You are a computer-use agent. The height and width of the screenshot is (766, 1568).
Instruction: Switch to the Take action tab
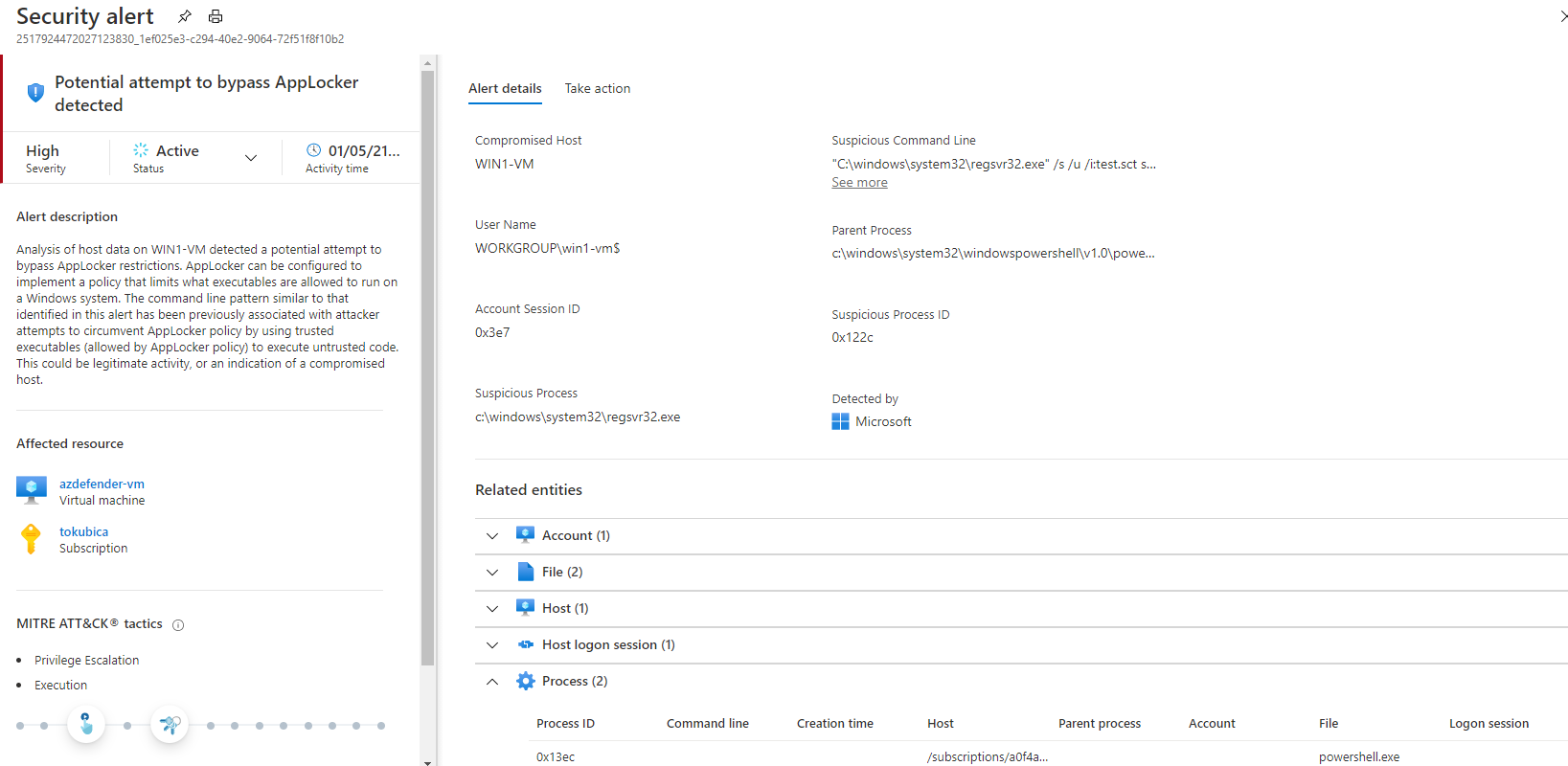597,88
